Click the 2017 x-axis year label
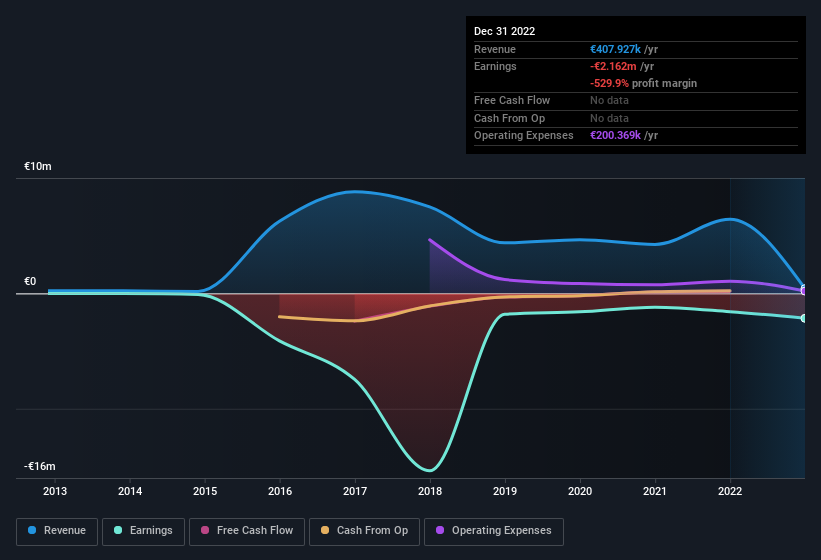821x560 pixels. pos(355,491)
